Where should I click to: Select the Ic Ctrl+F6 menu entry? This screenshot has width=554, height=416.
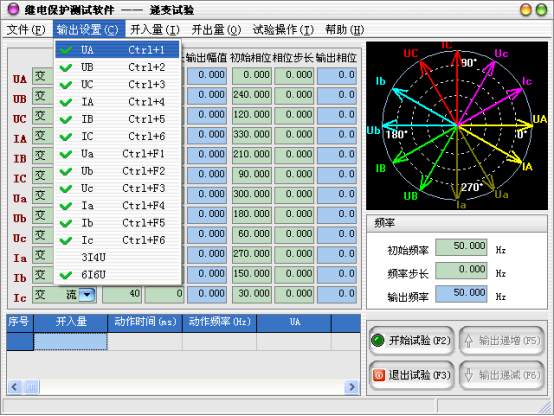coord(117,240)
